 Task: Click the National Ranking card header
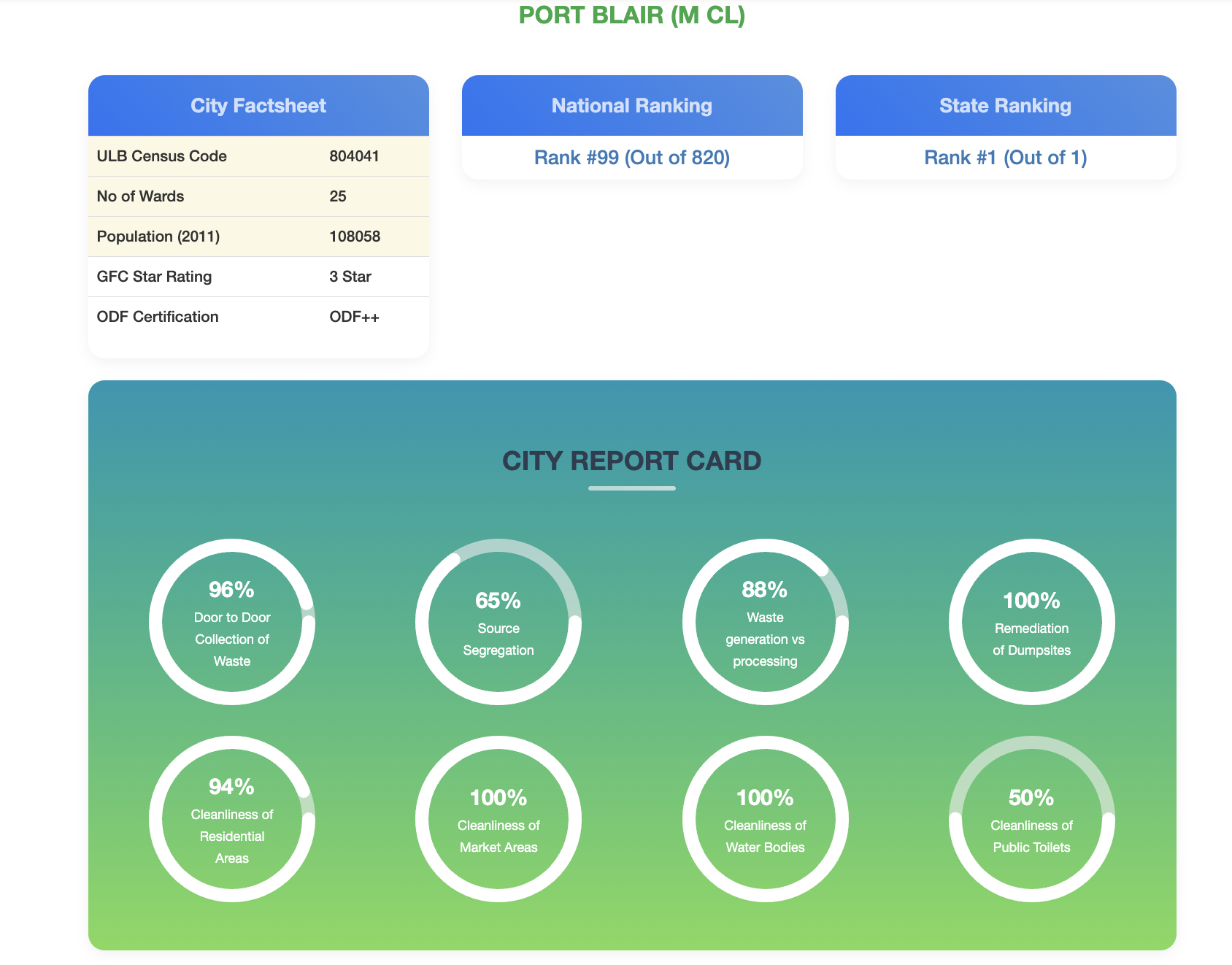pyautogui.click(x=632, y=106)
